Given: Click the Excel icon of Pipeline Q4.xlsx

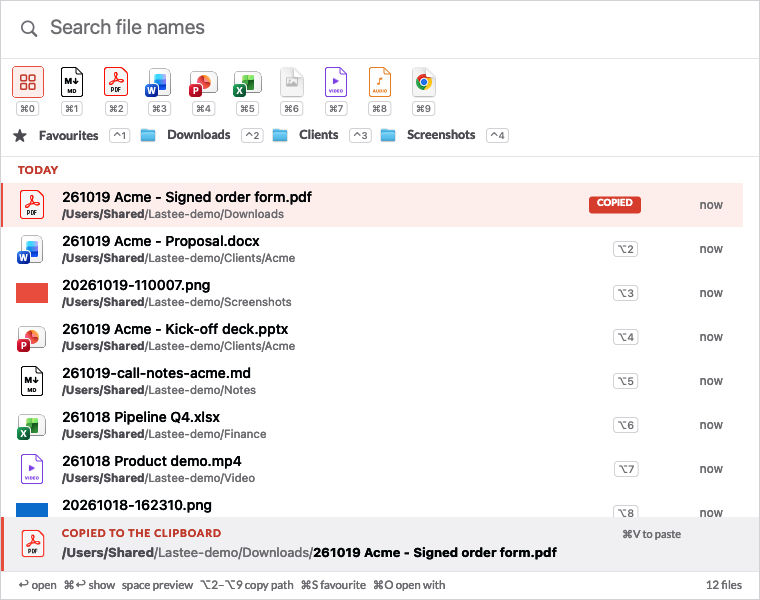Looking at the screenshot, I should point(31,426).
